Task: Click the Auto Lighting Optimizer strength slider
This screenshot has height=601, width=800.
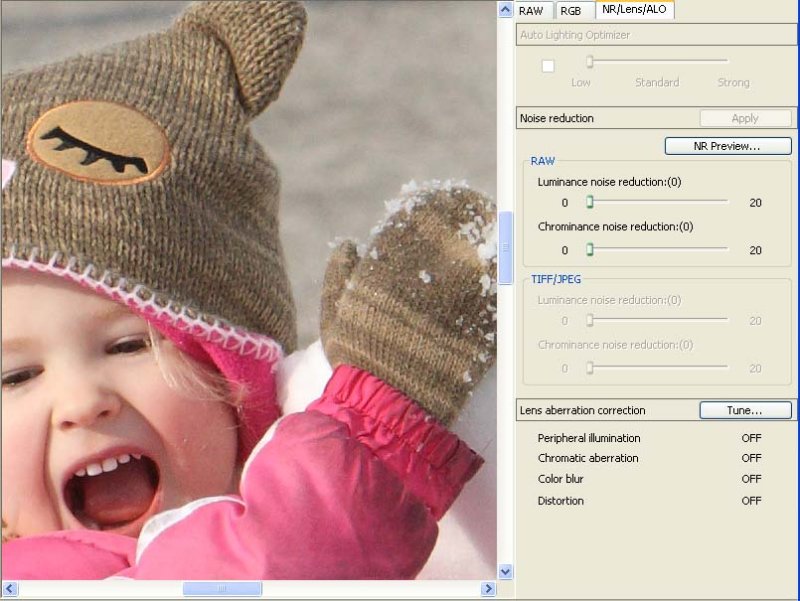Action: pyautogui.click(x=658, y=61)
